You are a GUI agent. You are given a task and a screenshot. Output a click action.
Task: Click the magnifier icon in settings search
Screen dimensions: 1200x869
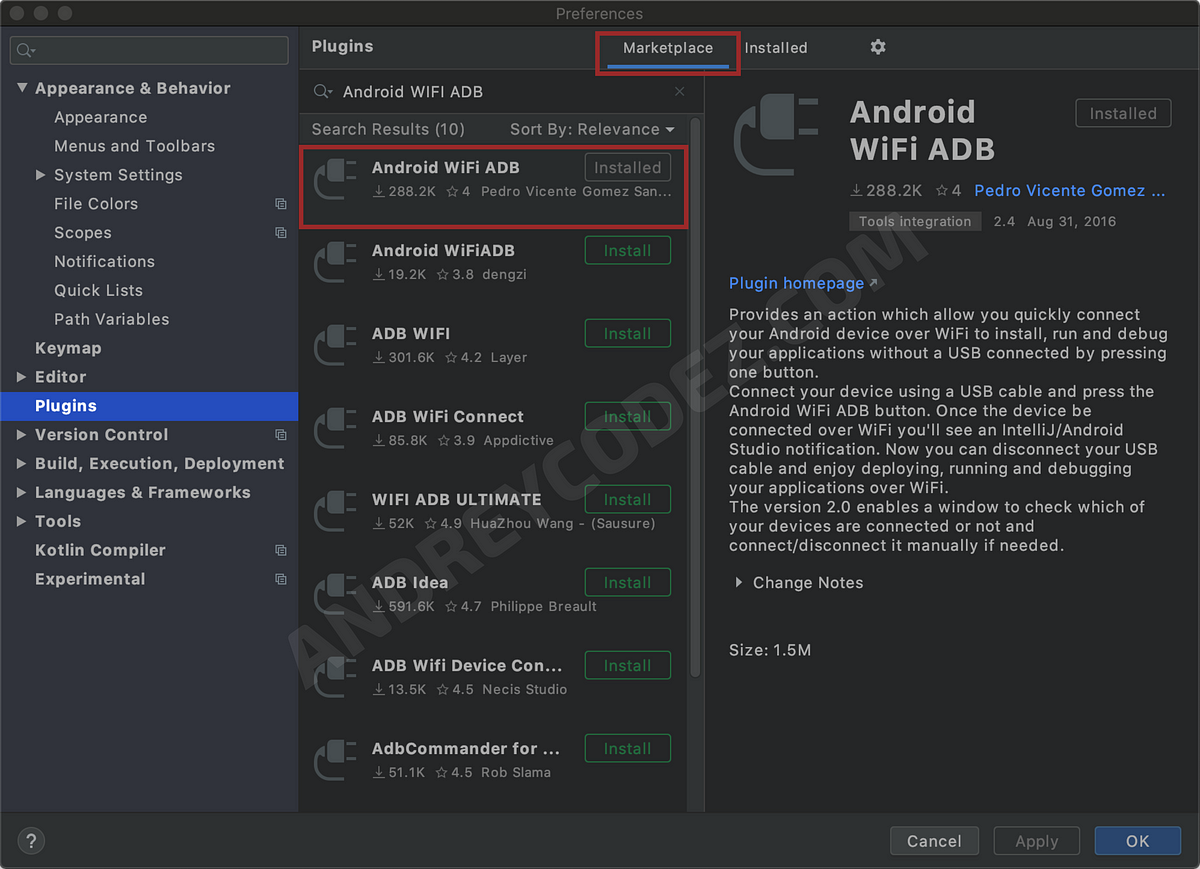click(x=26, y=50)
